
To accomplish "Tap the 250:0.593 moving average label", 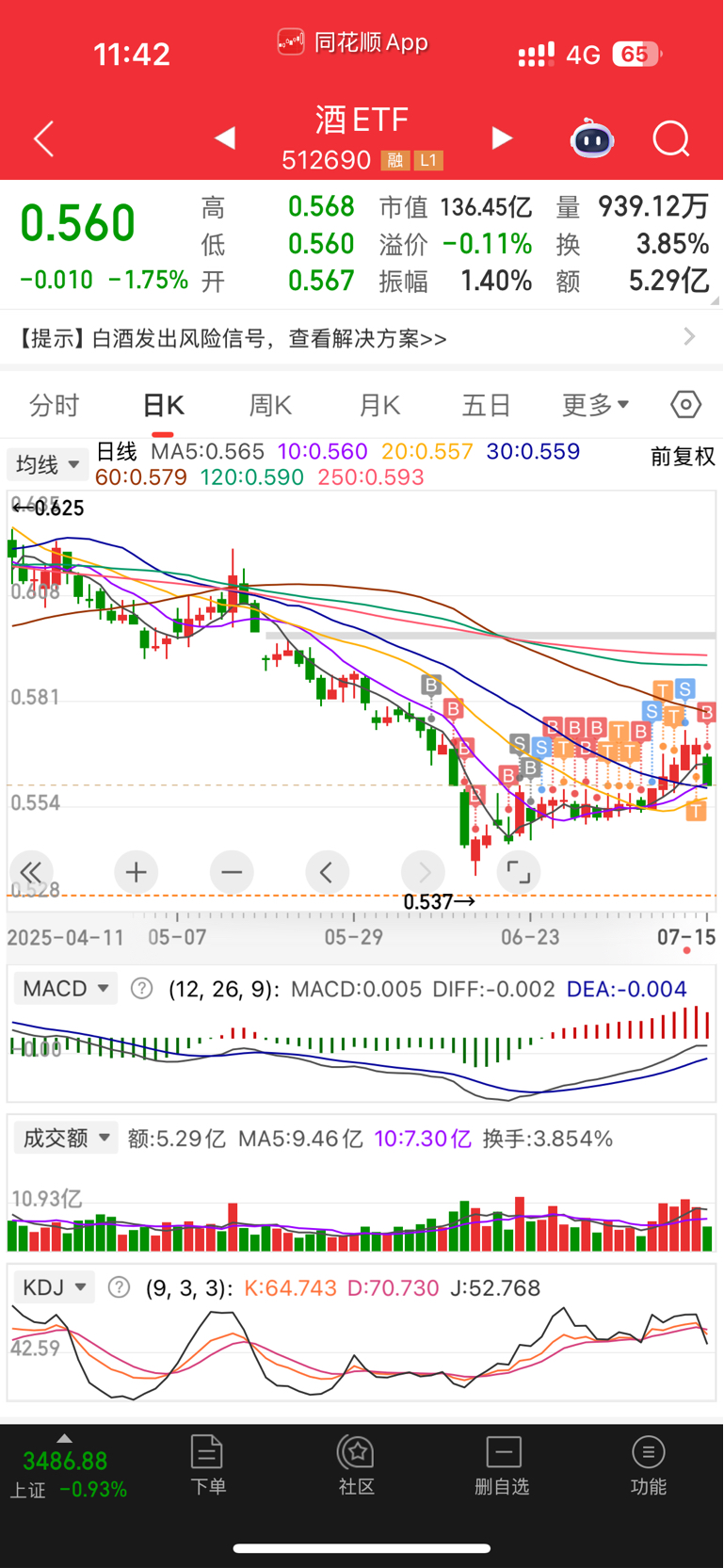I will coord(371,477).
